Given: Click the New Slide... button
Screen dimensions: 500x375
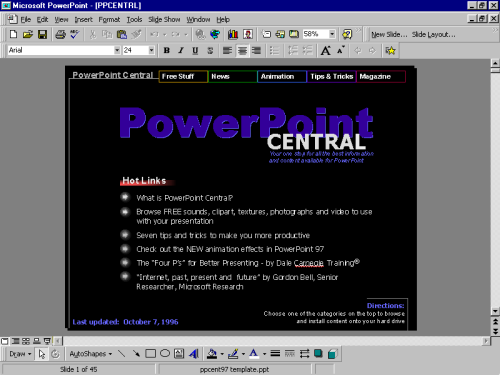Looking at the screenshot, I should pyautogui.click(x=389, y=34).
